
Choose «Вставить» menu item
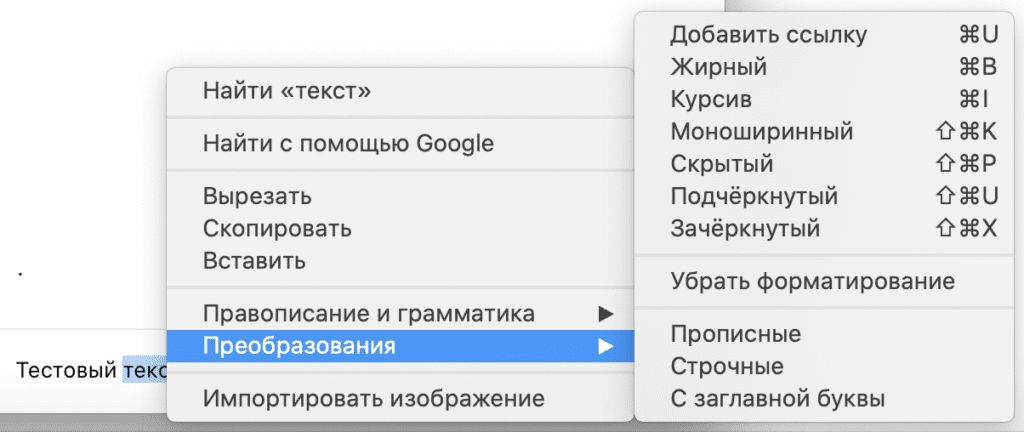click(x=254, y=261)
